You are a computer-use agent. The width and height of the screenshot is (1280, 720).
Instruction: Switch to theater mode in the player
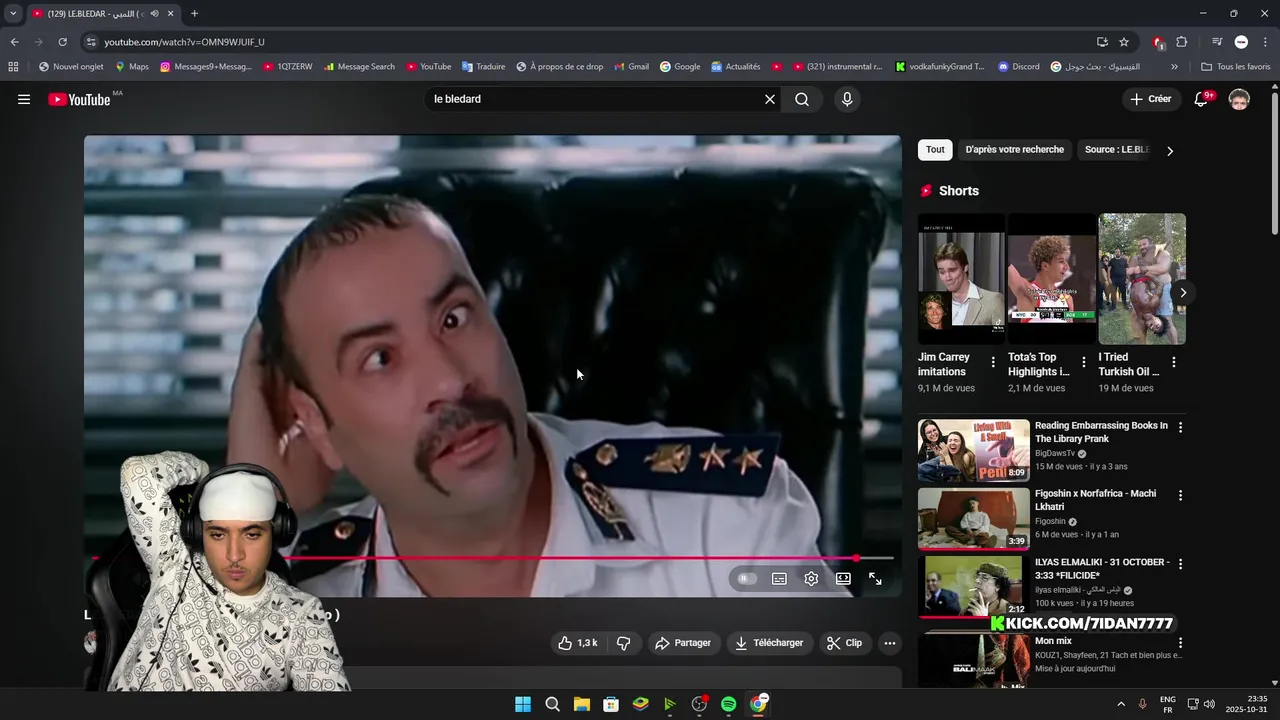[843, 579]
